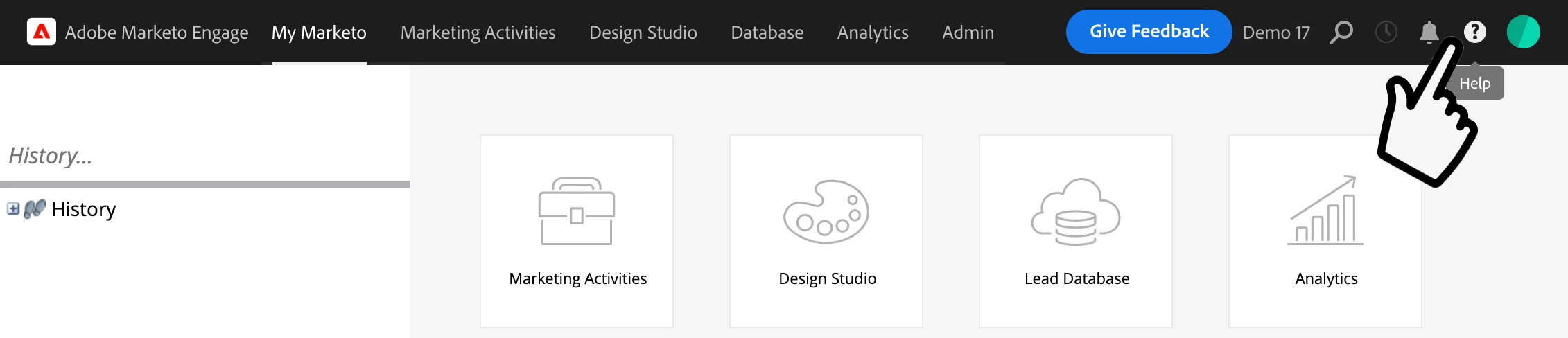Click the History tree footprints icon
The width and height of the screenshot is (1568, 338).
(35, 208)
